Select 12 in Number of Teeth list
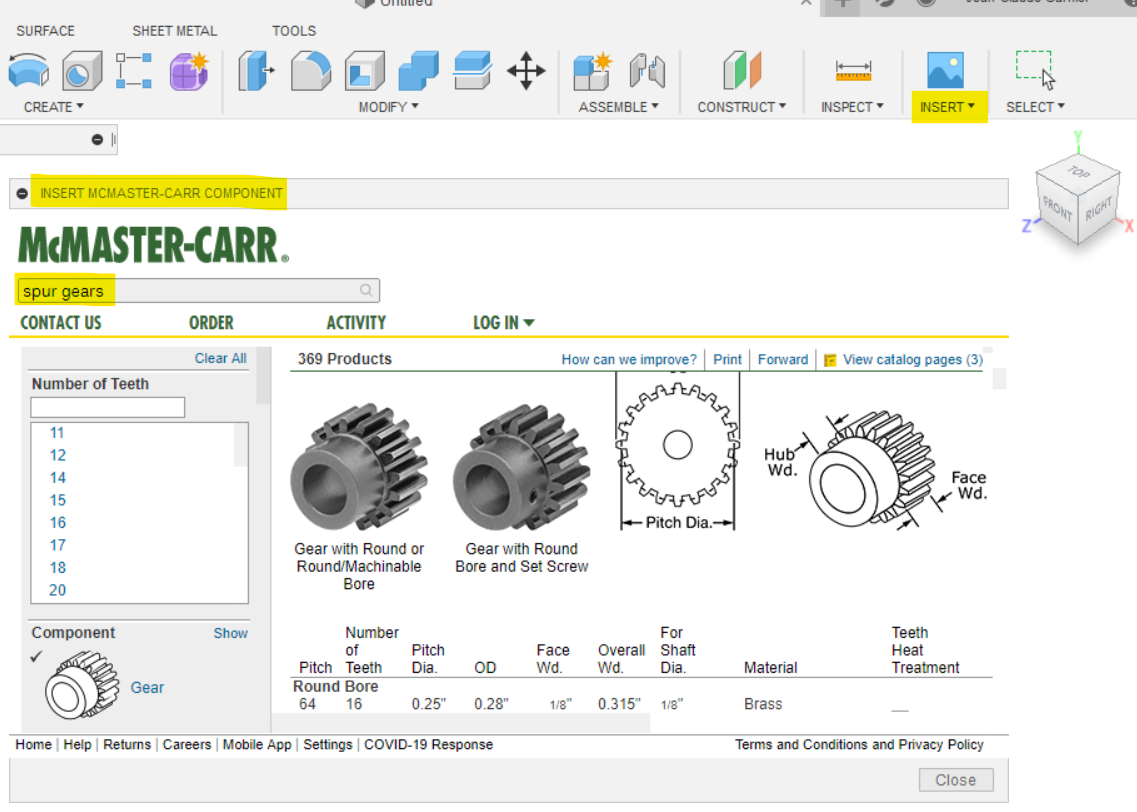 pos(57,455)
